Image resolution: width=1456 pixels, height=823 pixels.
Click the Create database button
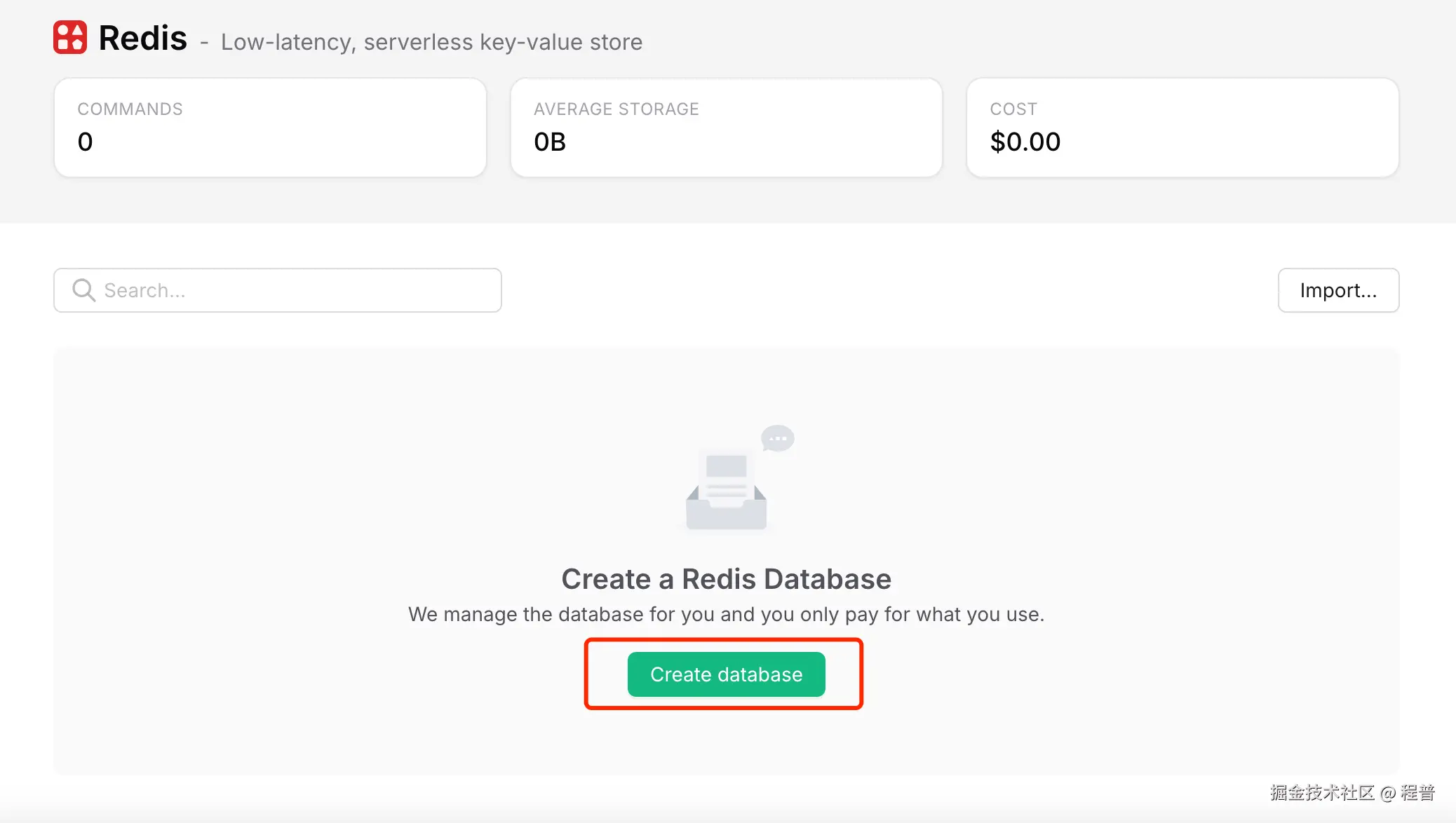point(726,674)
